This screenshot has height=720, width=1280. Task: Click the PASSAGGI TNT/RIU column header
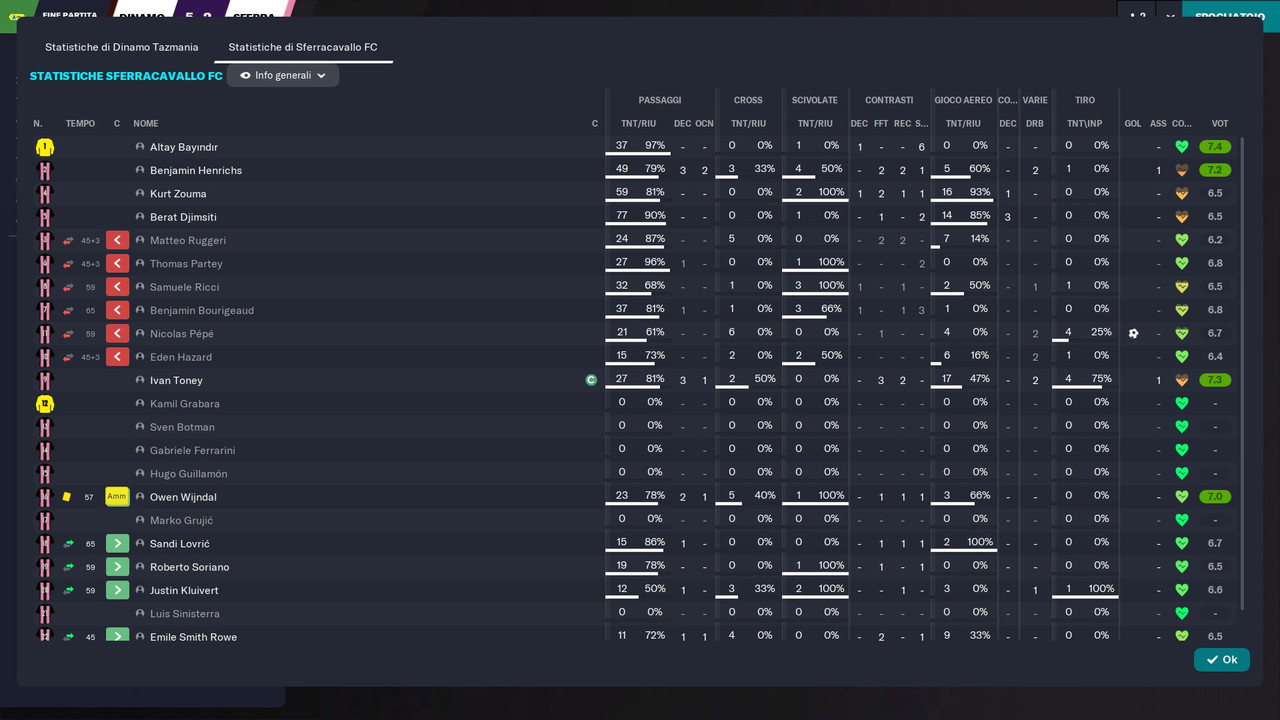637,124
